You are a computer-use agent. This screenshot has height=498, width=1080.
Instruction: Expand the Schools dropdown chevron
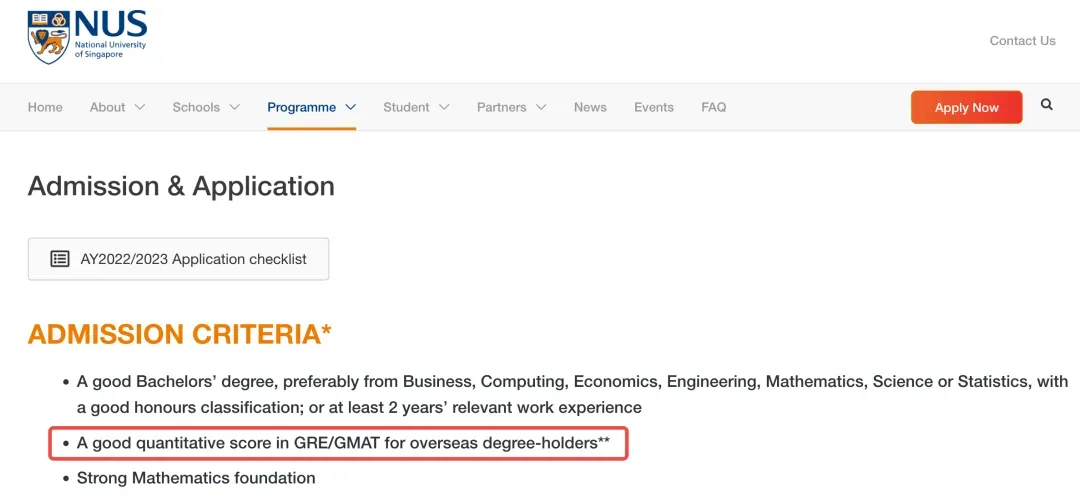click(x=234, y=107)
